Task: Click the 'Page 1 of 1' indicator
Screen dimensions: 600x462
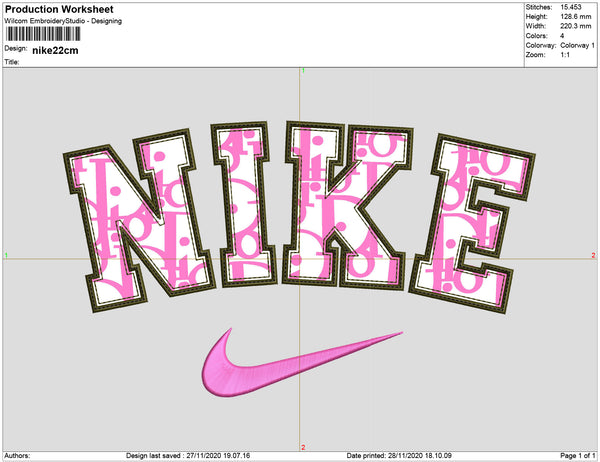Action: coord(578,455)
